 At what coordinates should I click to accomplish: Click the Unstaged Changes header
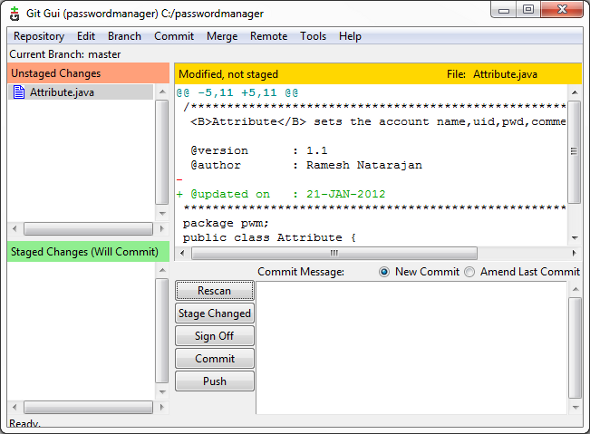pos(88,73)
